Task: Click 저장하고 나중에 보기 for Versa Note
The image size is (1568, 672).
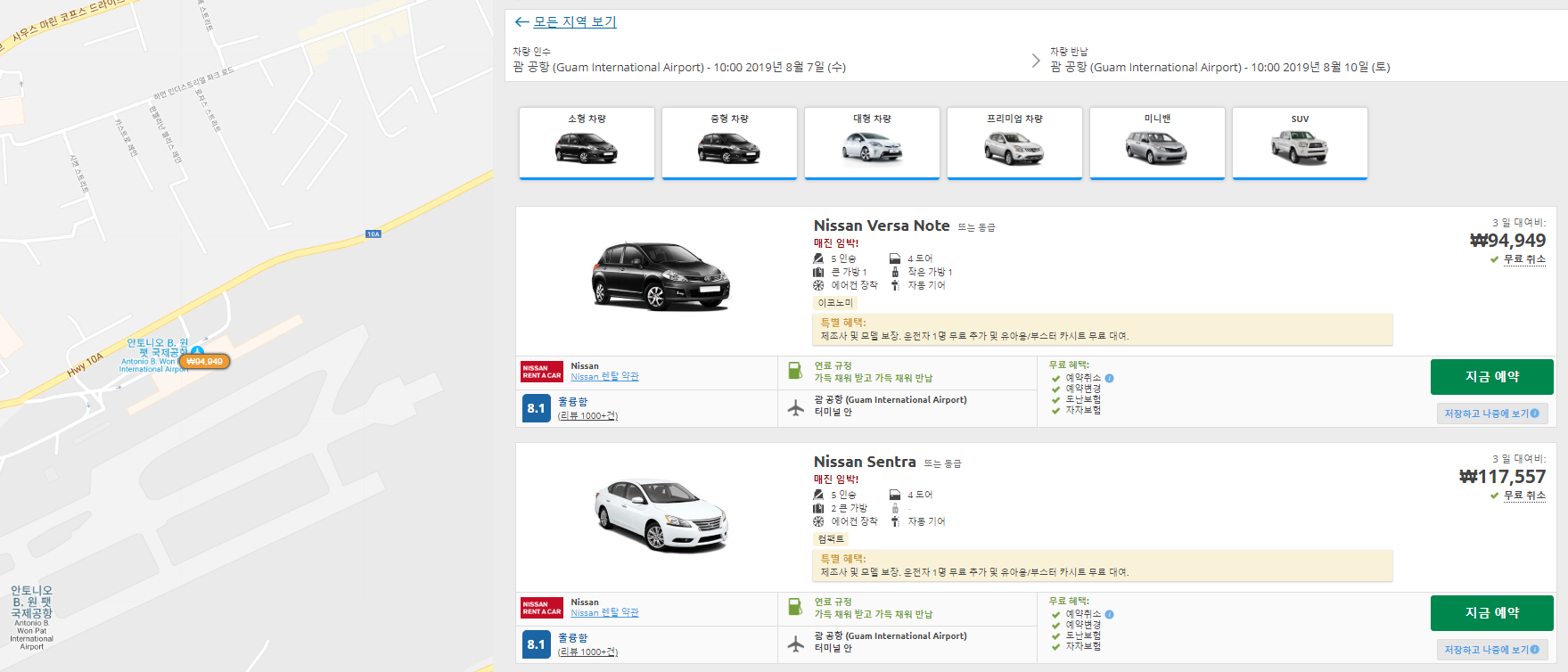Action: tap(1491, 414)
